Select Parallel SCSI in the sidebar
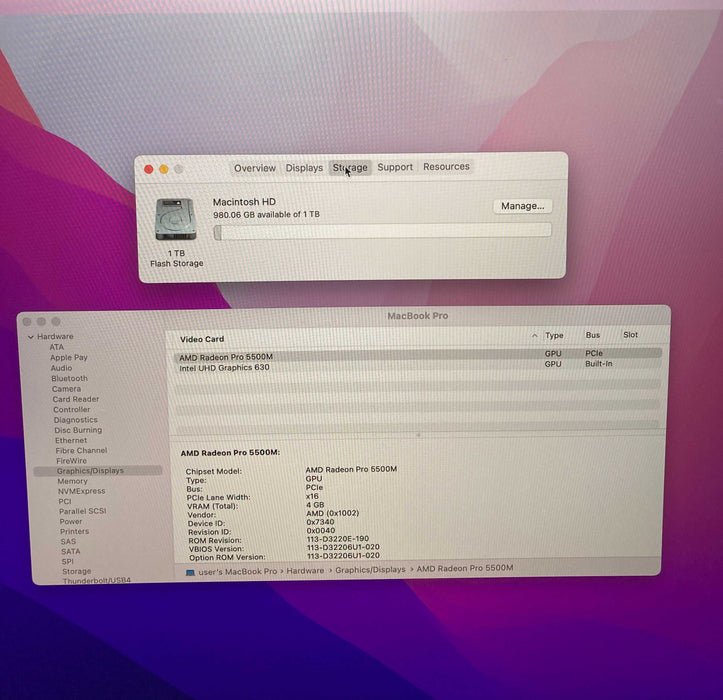723x700 pixels. 83,511
